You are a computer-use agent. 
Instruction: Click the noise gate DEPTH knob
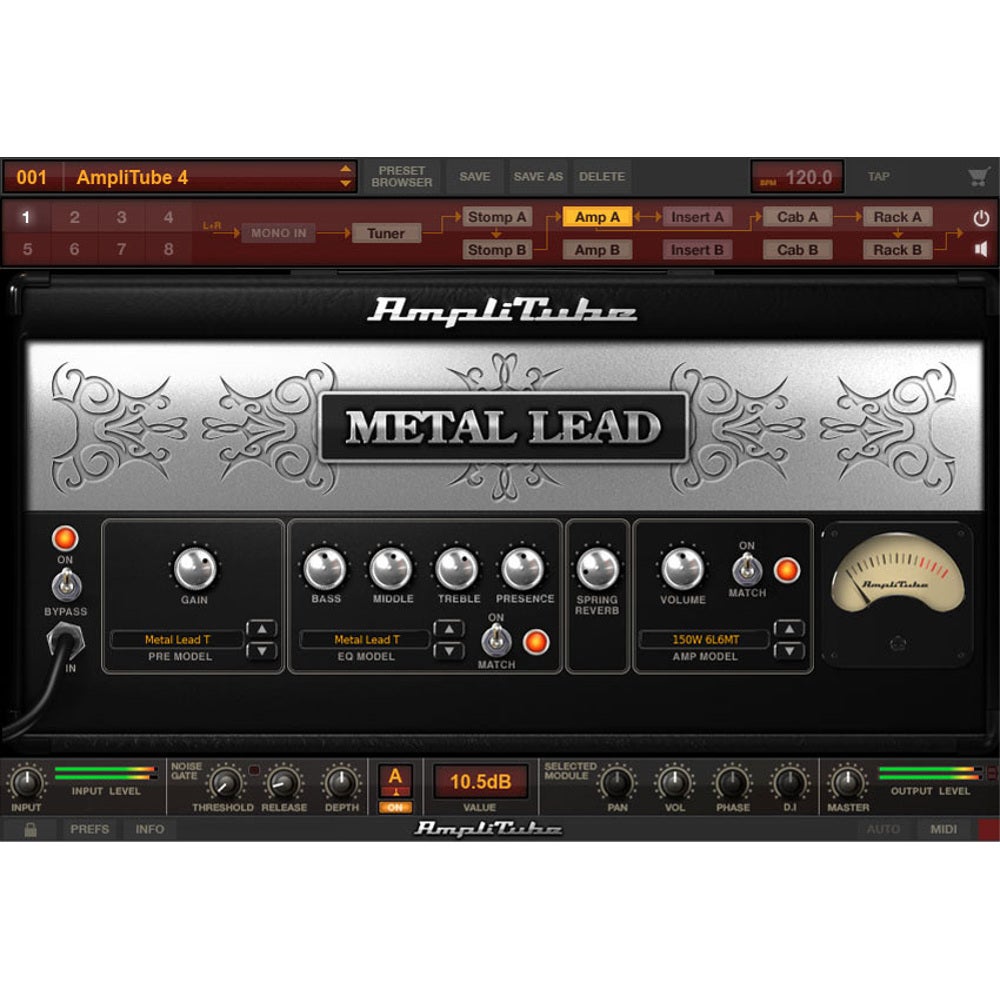tap(341, 783)
